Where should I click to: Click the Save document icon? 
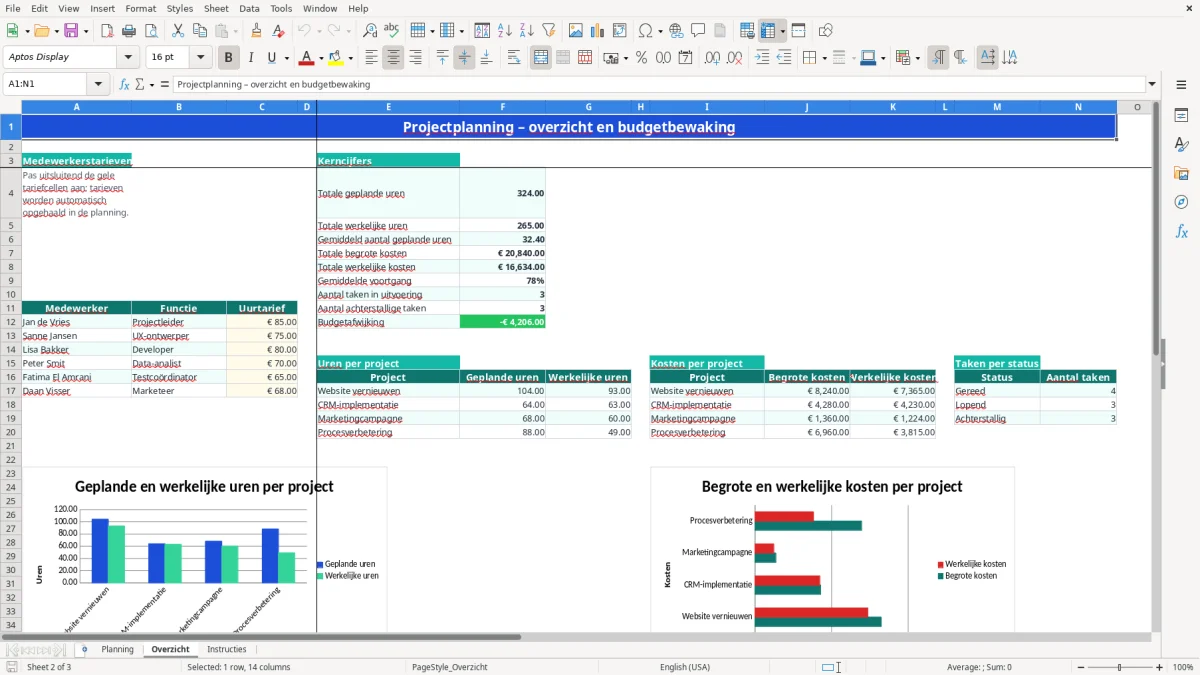tap(71, 31)
